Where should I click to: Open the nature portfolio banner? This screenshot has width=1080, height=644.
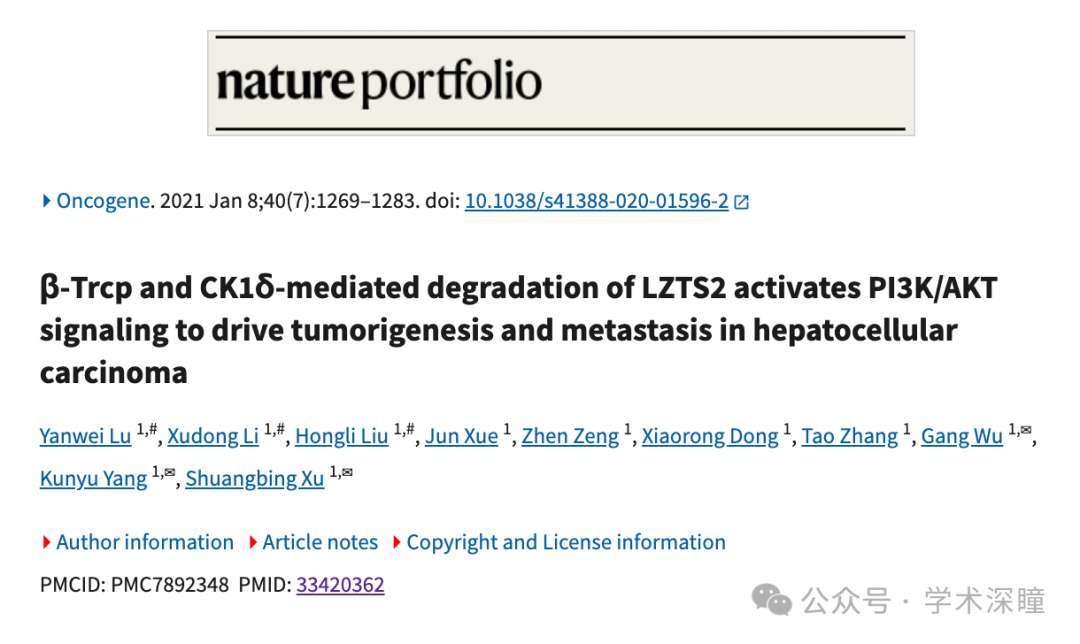(x=561, y=83)
